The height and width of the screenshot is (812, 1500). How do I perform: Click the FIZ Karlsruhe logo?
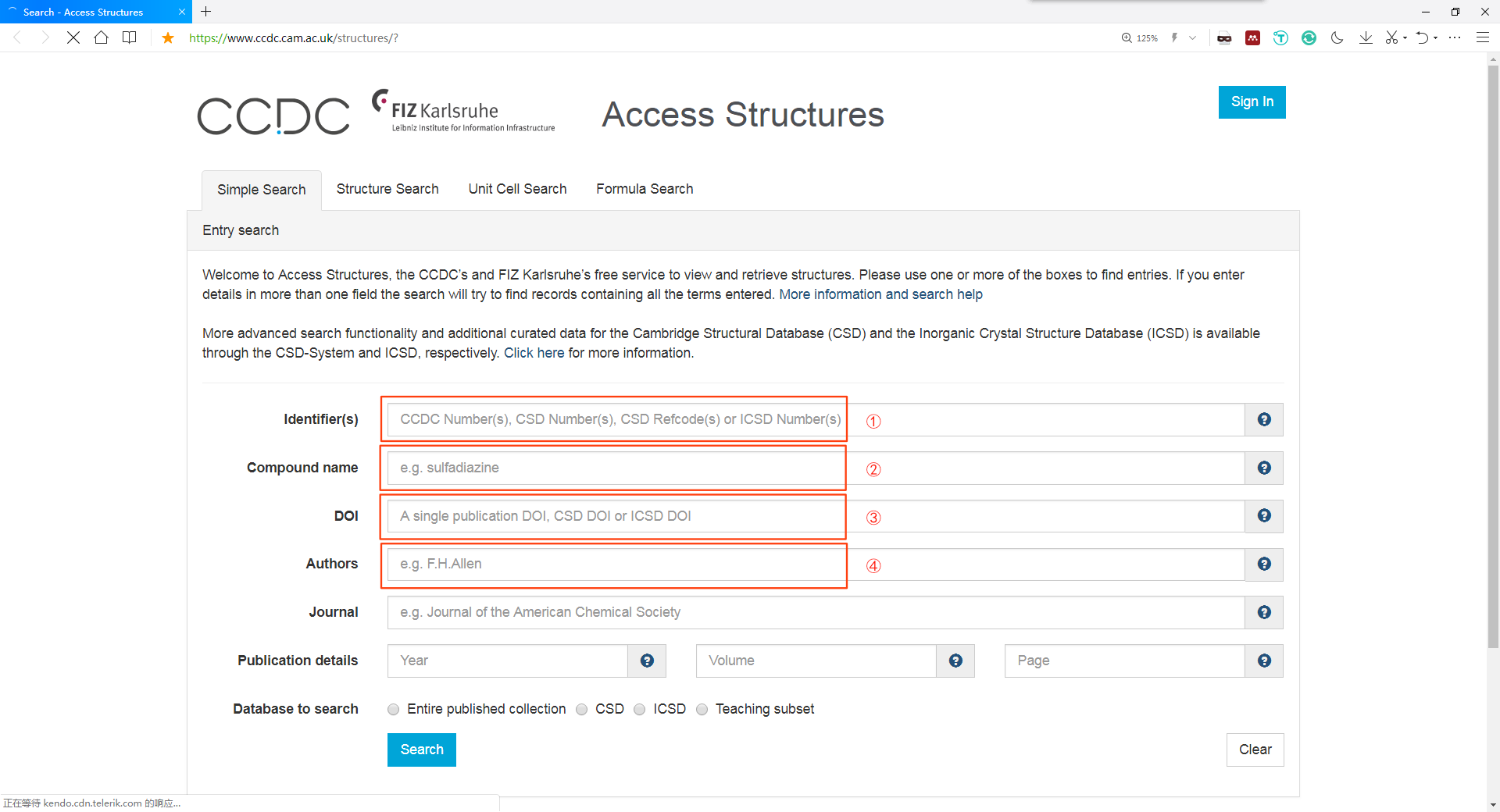click(463, 111)
